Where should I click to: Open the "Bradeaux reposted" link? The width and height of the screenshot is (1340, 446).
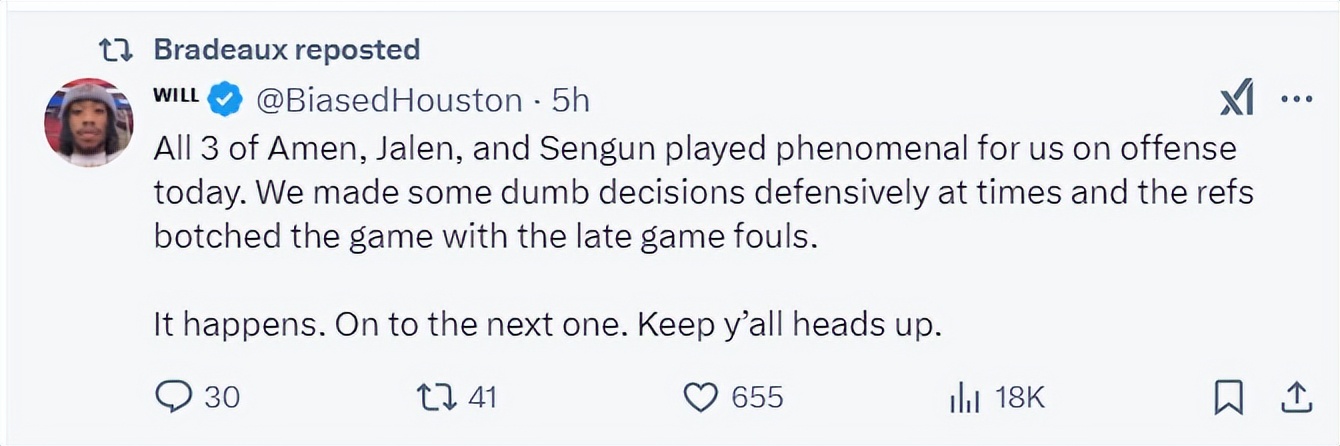coord(286,49)
